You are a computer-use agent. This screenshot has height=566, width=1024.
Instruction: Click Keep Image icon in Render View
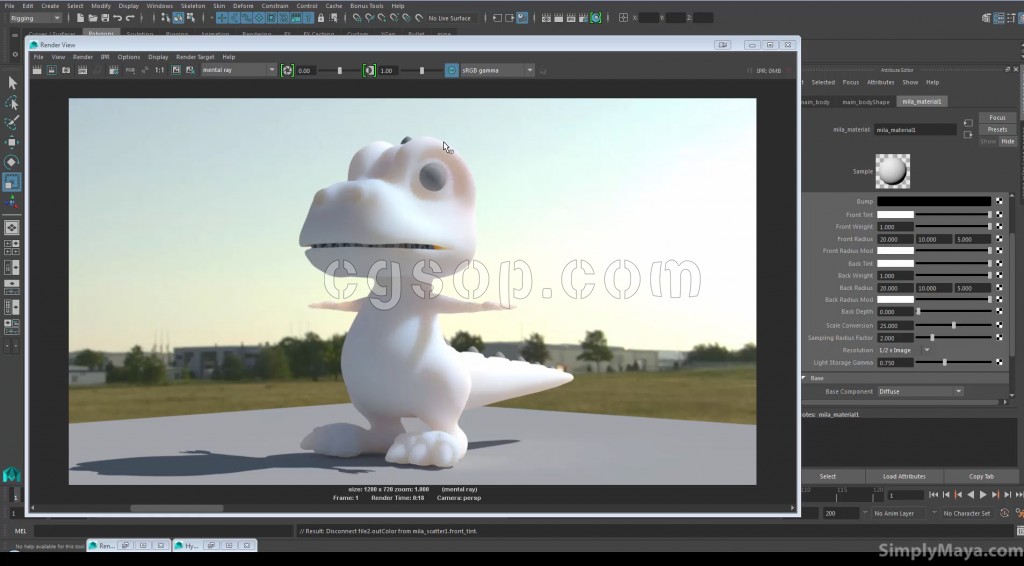click(176, 70)
